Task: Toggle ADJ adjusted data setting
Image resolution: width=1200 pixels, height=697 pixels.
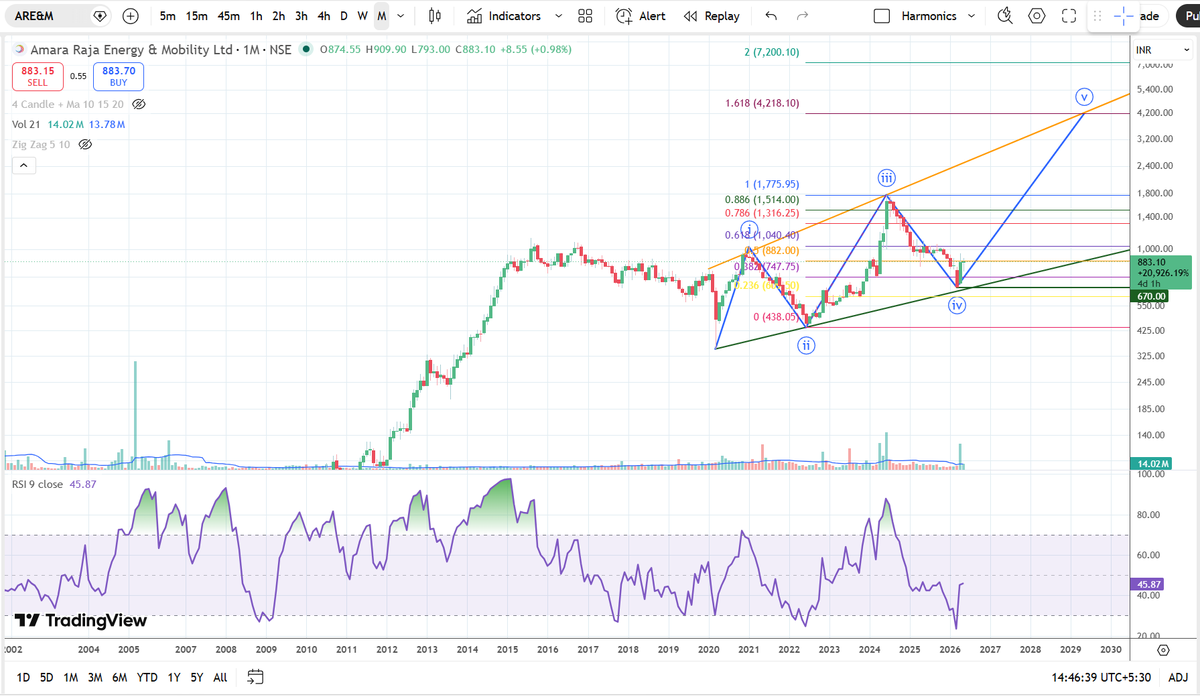Action: pyautogui.click(x=1178, y=677)
